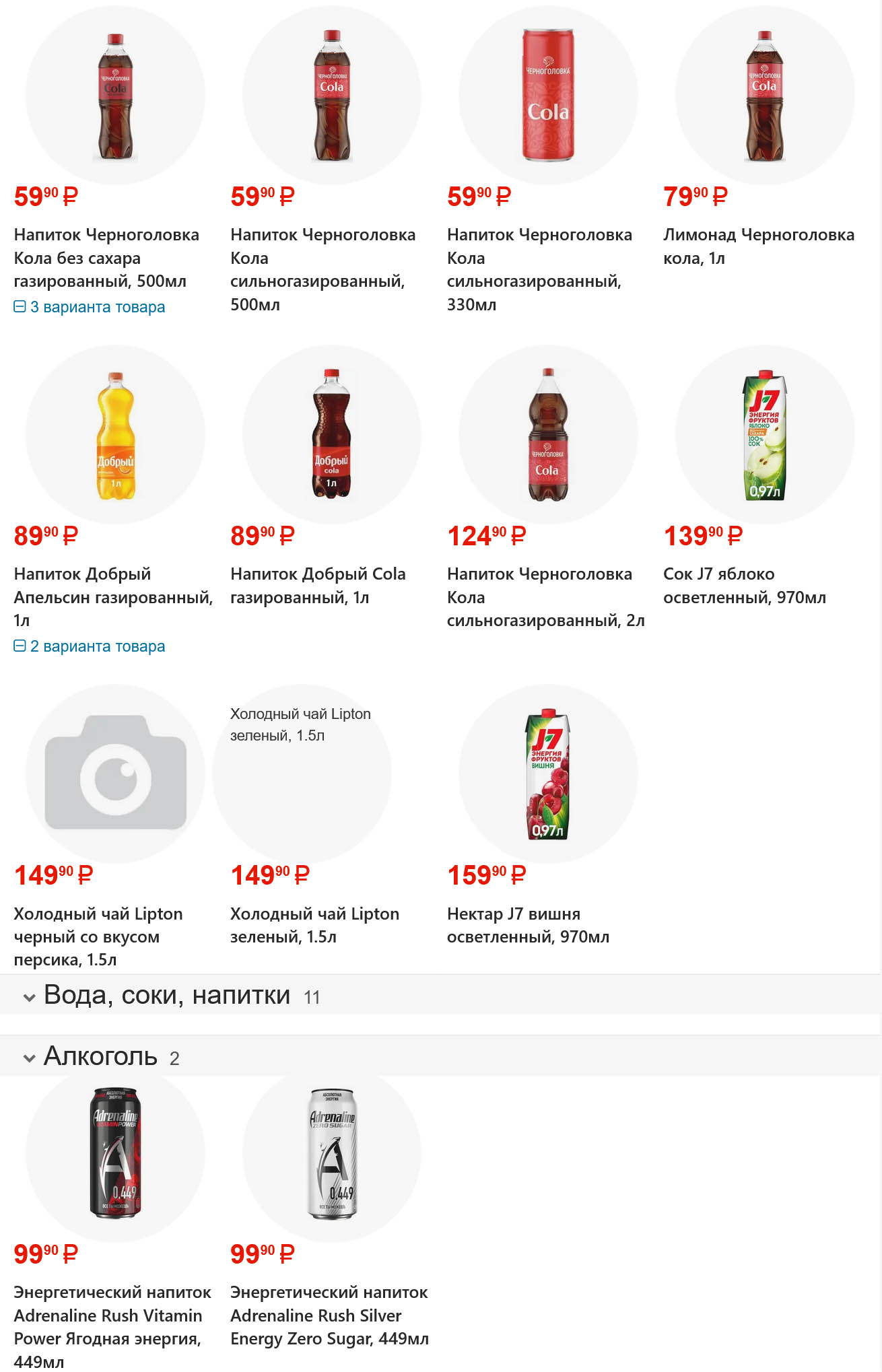Click the Добрый Cola 1л bottle image

coord(331,435)
